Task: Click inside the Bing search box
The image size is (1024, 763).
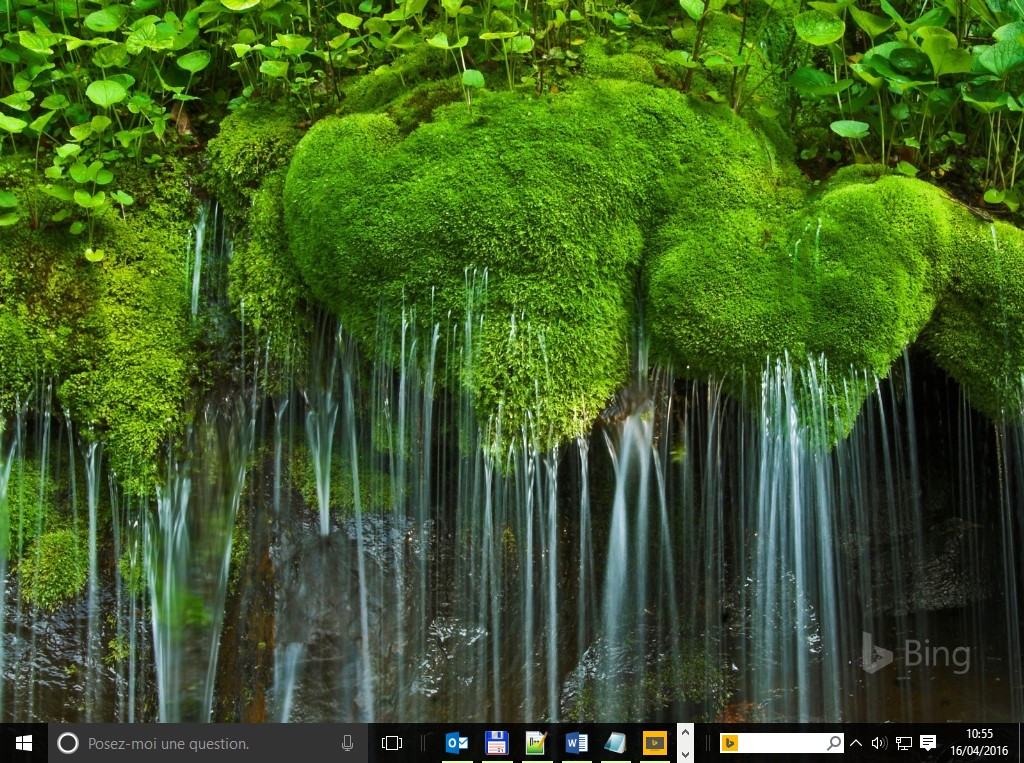Action: pos(782,743)
